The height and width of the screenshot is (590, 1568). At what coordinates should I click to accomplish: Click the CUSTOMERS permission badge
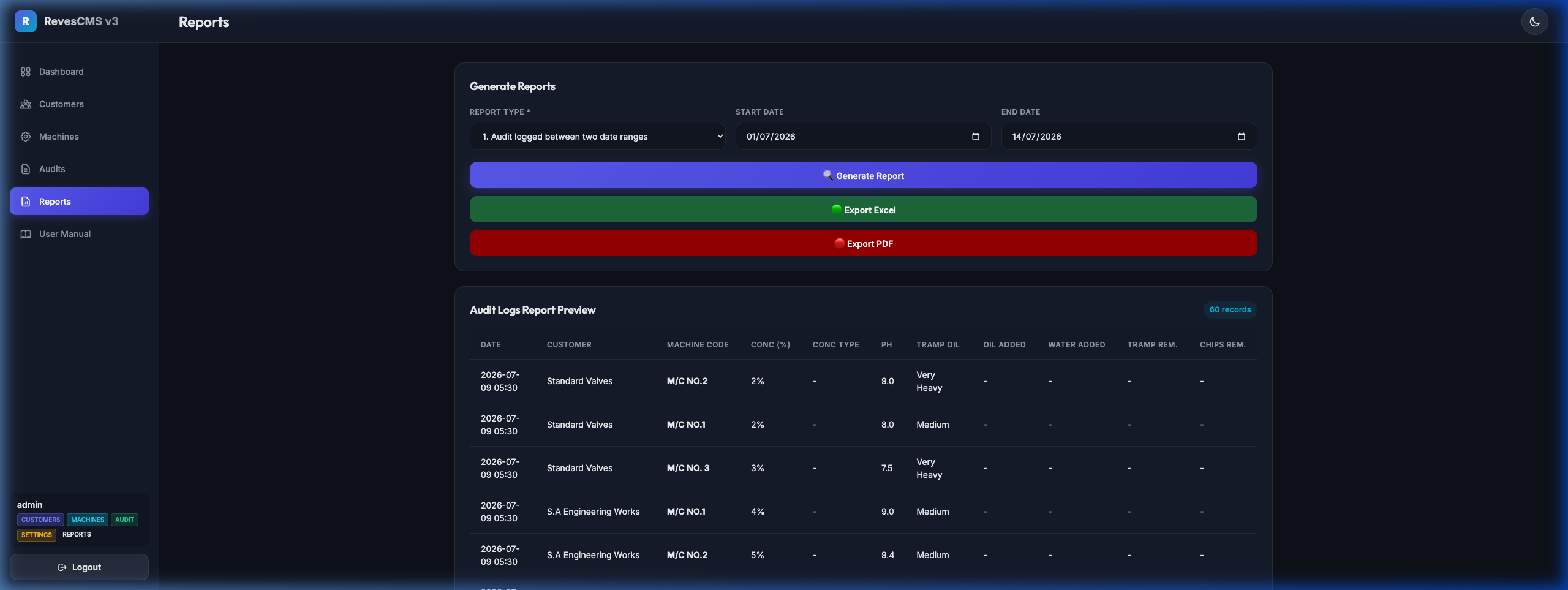pos(40,520)
